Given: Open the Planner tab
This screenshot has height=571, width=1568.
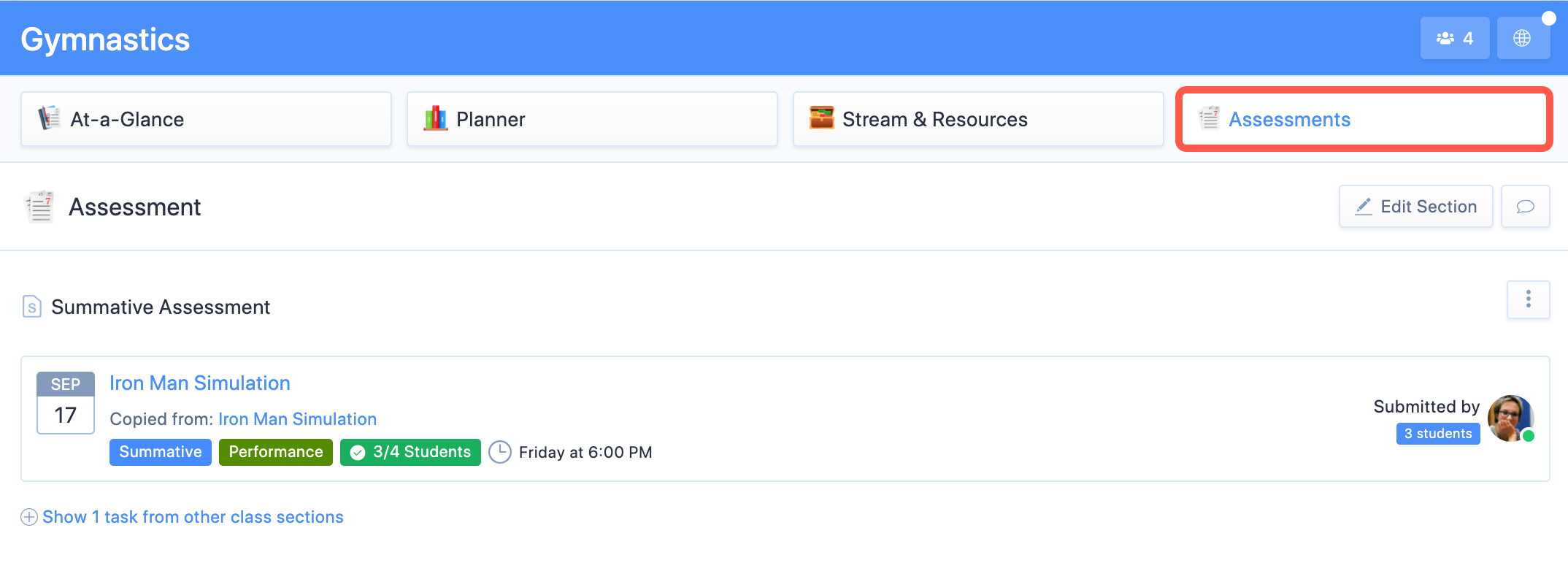Looking at the screenshot, I should [591, 119].
